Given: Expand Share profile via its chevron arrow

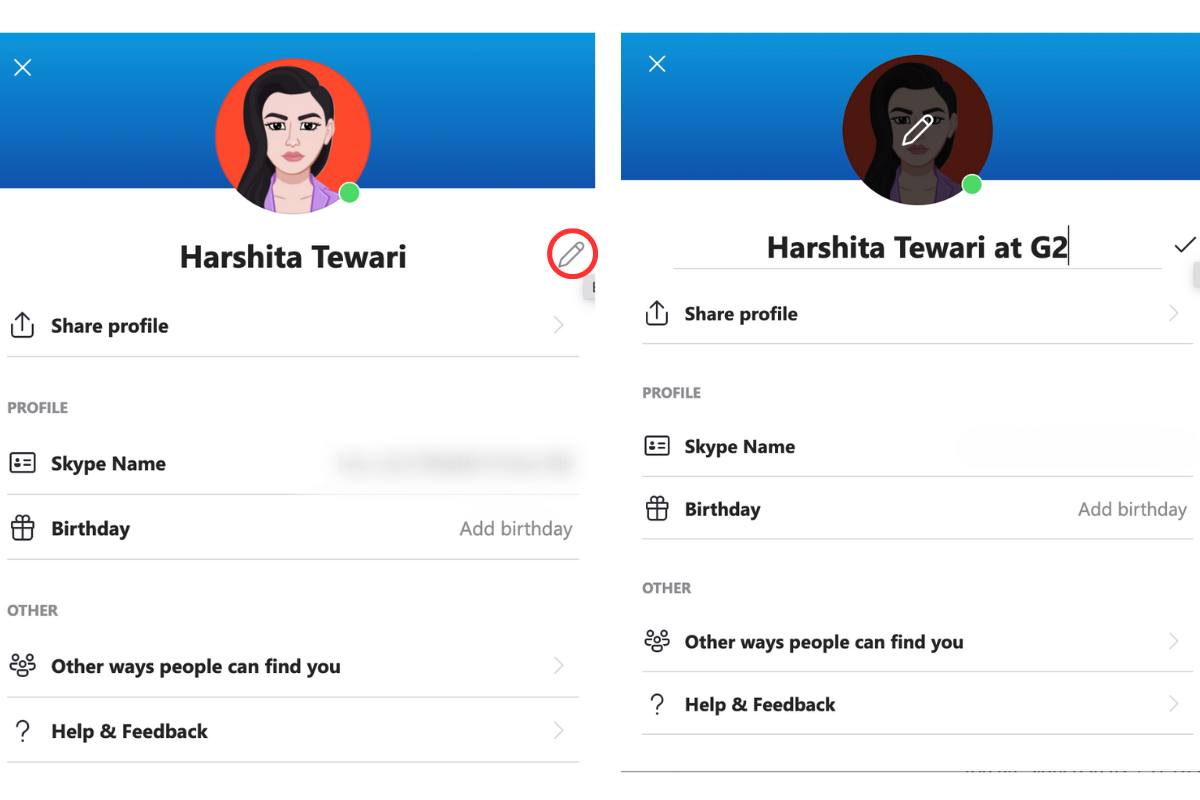Looking at the screenshot, I should point(559,324).
